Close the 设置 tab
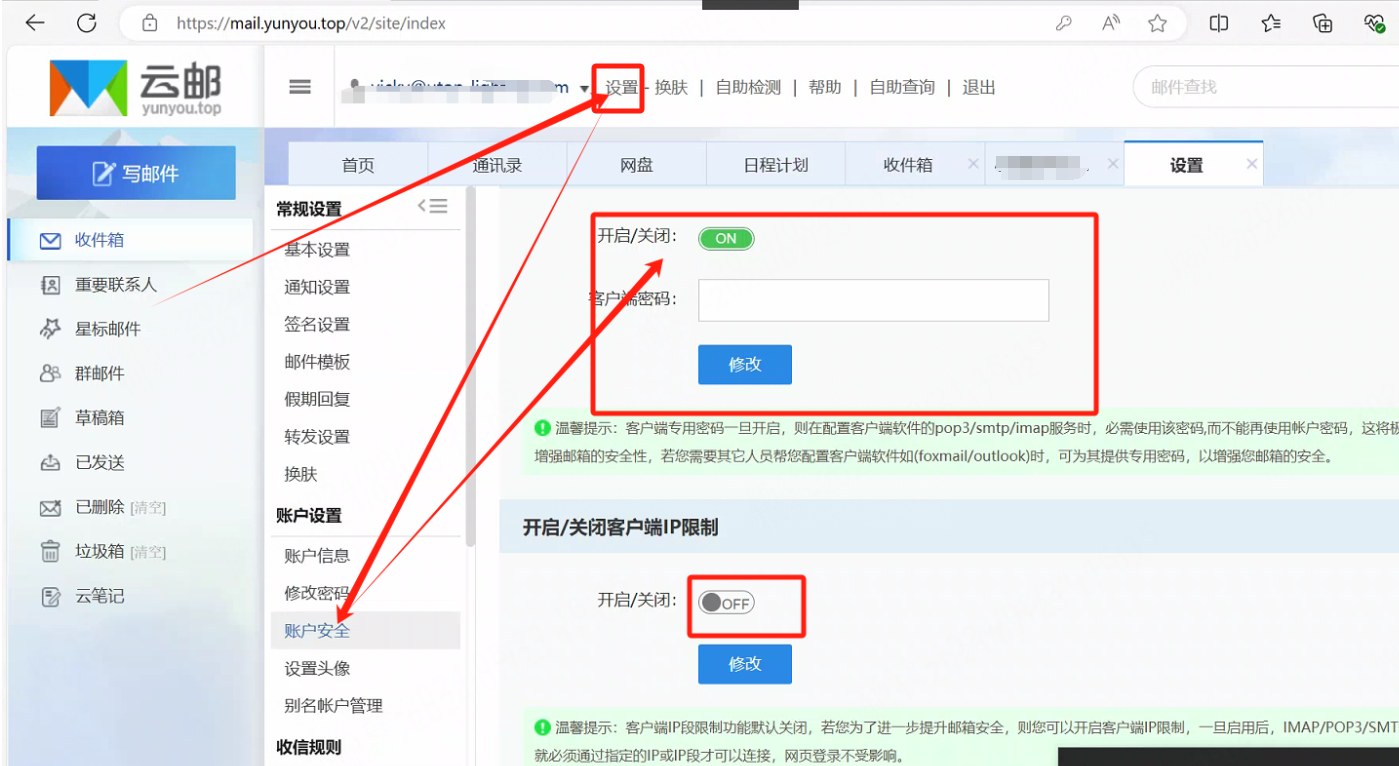1399x766 pixels. point(1251,164)
